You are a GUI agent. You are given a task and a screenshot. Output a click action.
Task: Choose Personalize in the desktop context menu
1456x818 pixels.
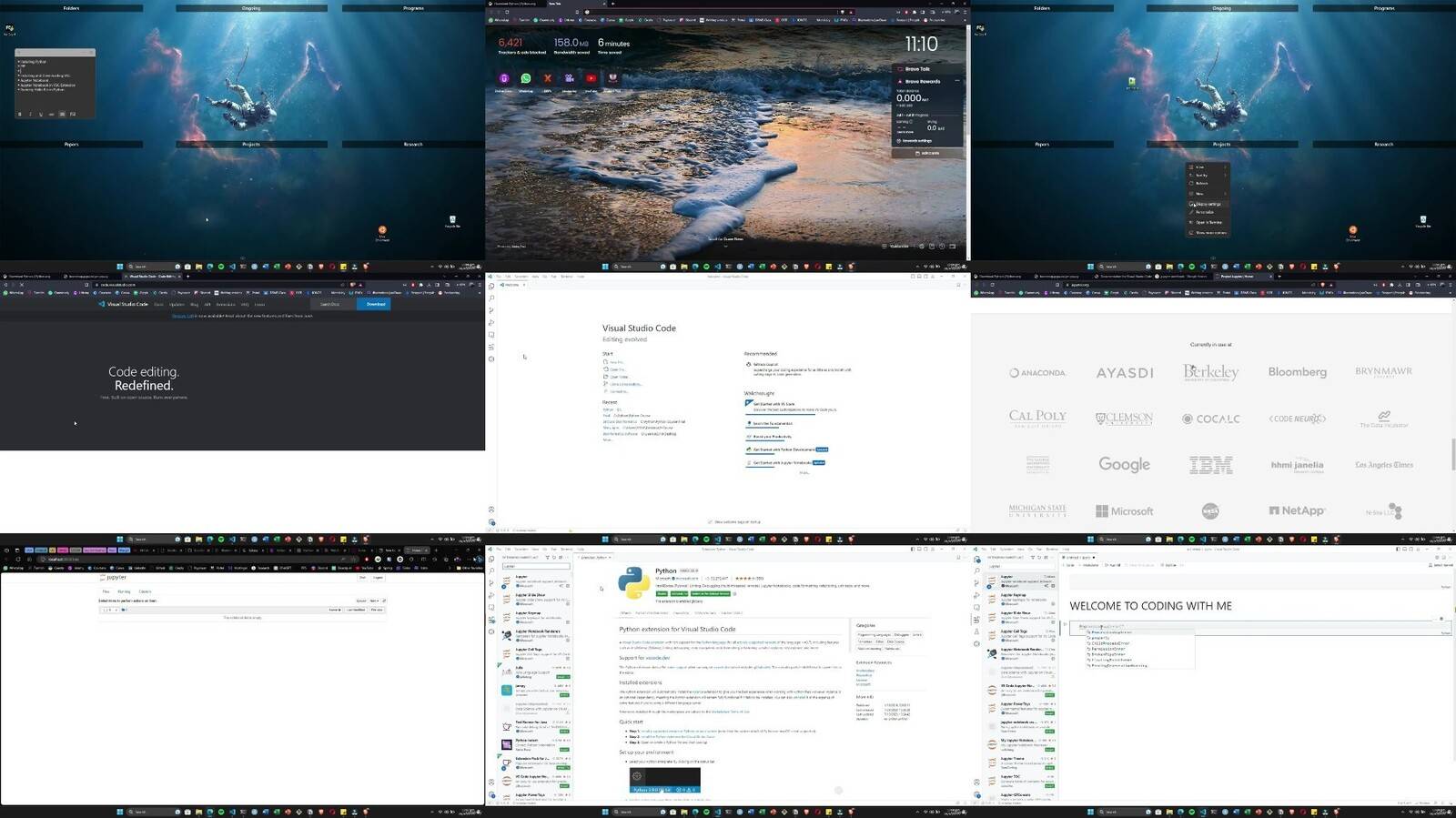coord(1208,212)
